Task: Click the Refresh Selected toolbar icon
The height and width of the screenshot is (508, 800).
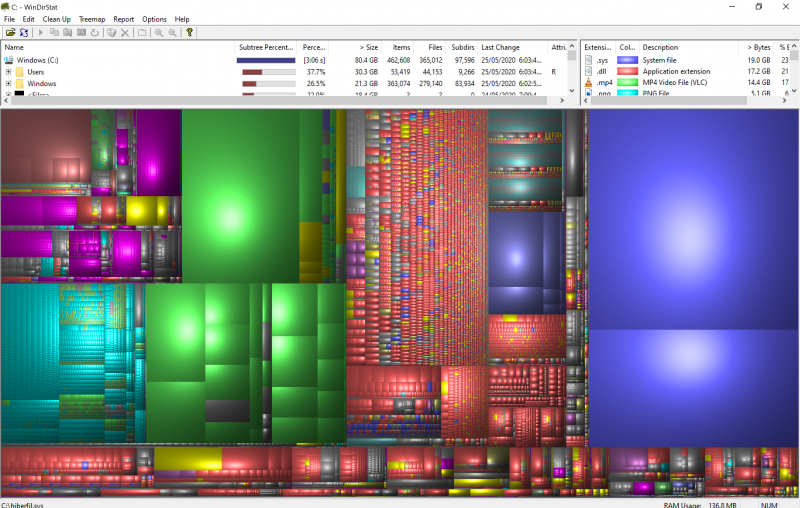Action: coord(94,33)
